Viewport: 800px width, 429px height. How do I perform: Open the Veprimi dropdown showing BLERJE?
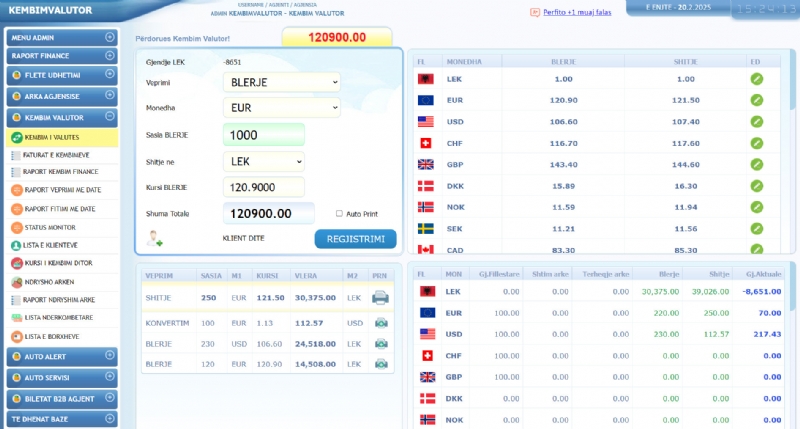point(282,82)
